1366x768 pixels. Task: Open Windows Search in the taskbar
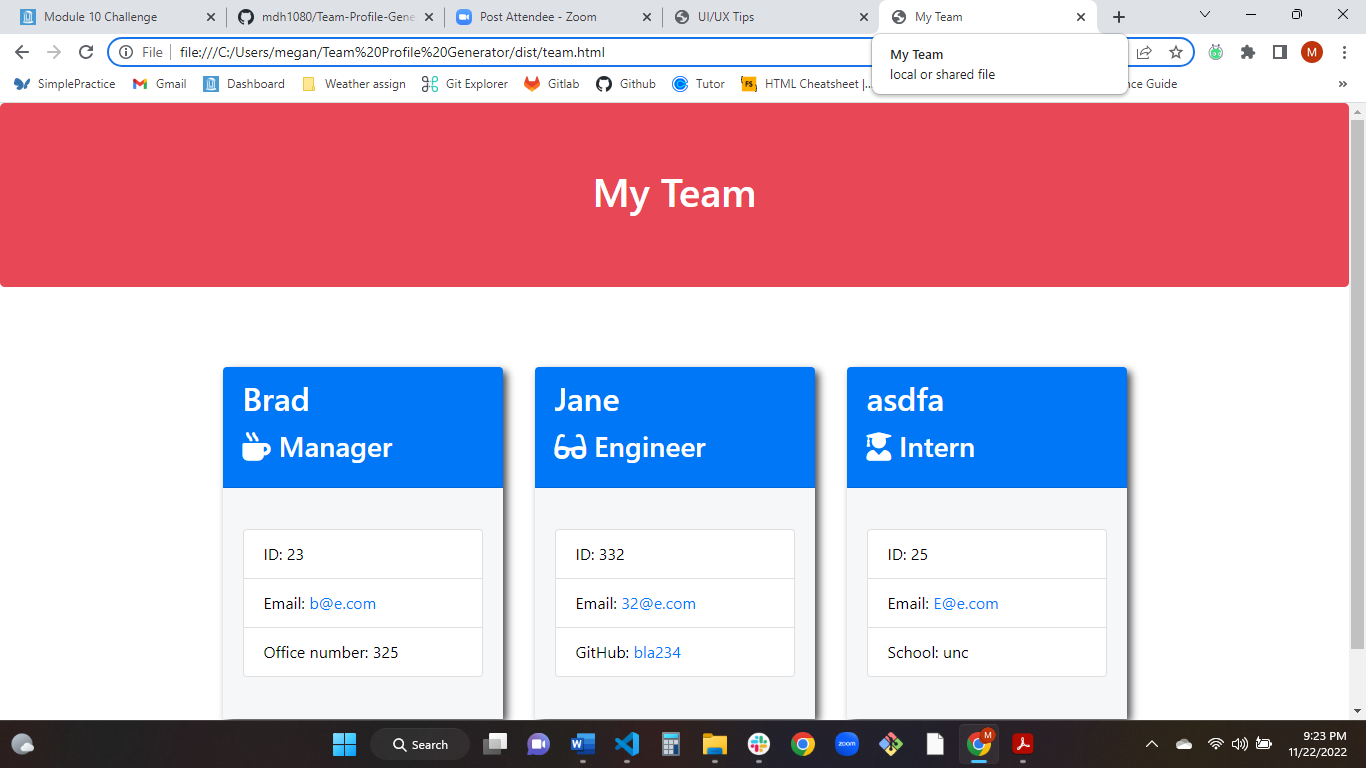pos(419,744)
